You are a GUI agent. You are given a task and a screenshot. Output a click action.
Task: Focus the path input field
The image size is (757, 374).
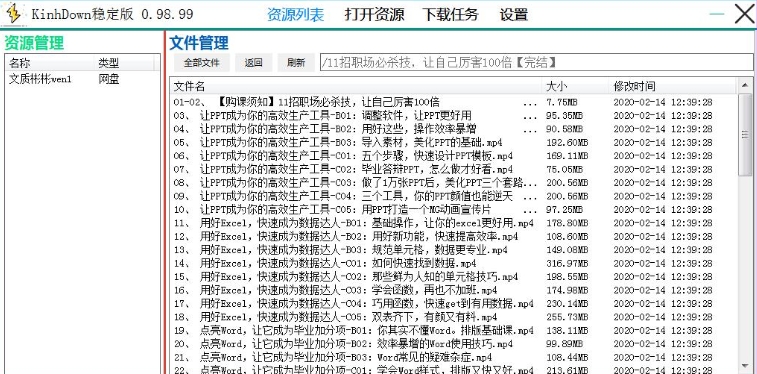pos(536,62)
